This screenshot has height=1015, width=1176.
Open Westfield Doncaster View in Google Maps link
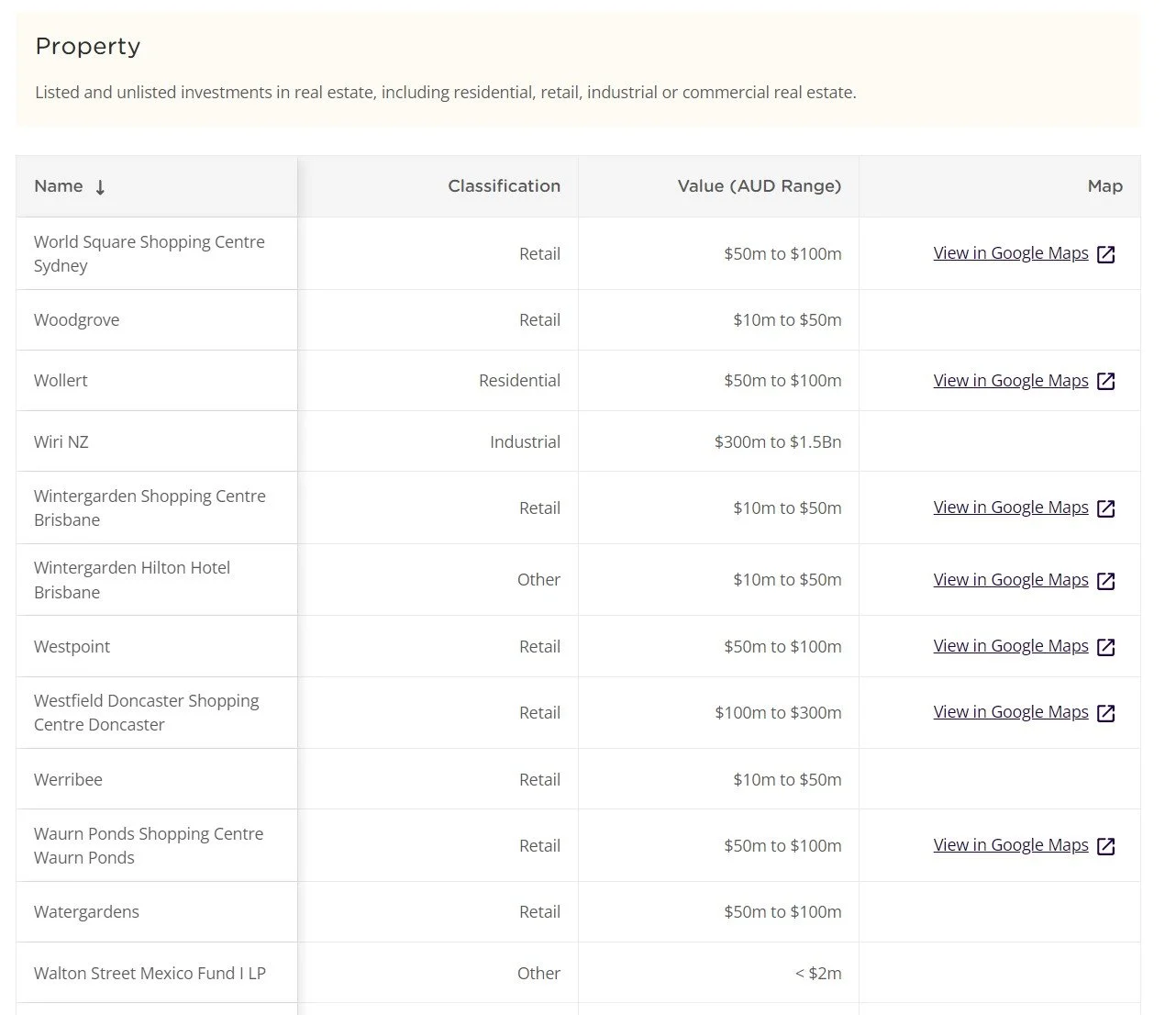pyautogui.click(x=1011, y=712)
